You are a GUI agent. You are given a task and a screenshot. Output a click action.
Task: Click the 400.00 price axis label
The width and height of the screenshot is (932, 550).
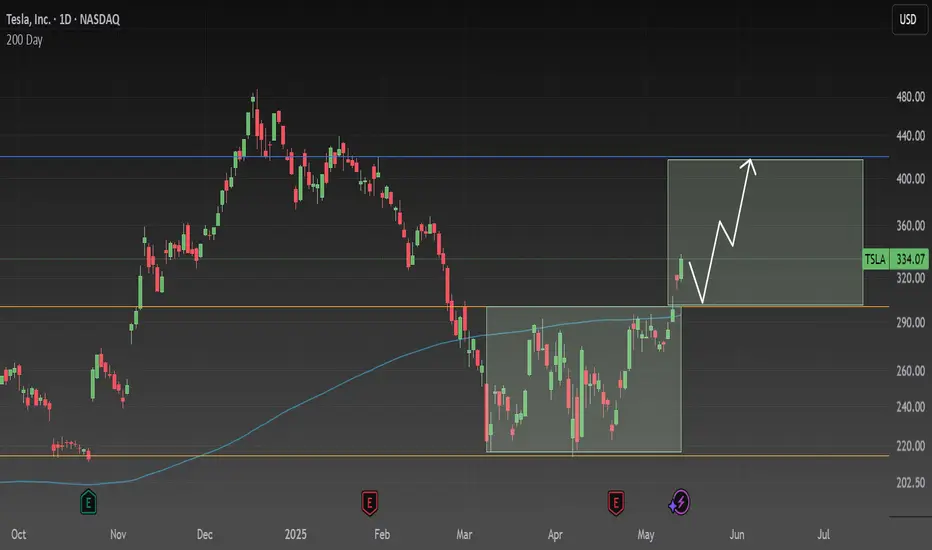[910, 178]
